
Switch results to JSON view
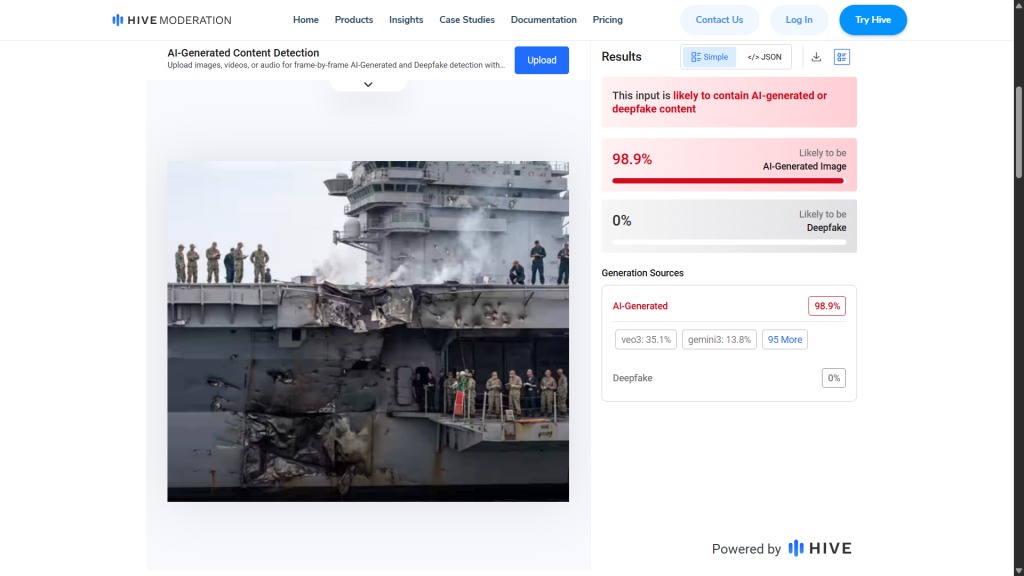click(x=764, y=57)
